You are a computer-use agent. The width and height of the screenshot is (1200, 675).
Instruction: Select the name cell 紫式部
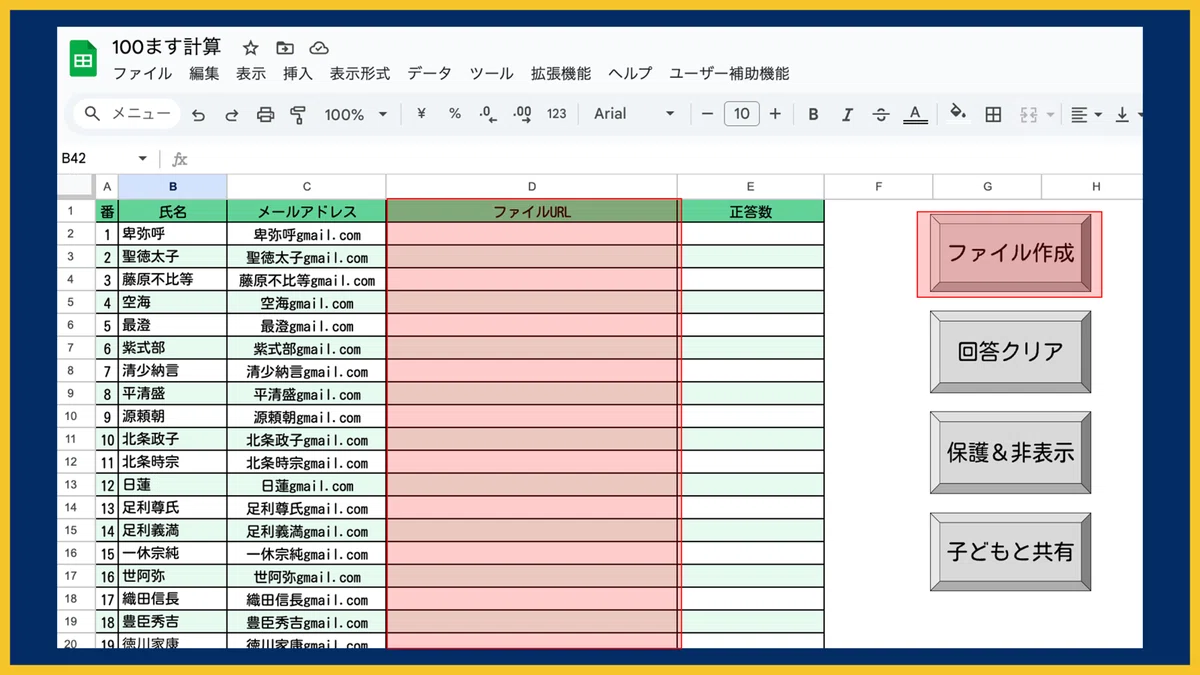[x=173, y=348]
